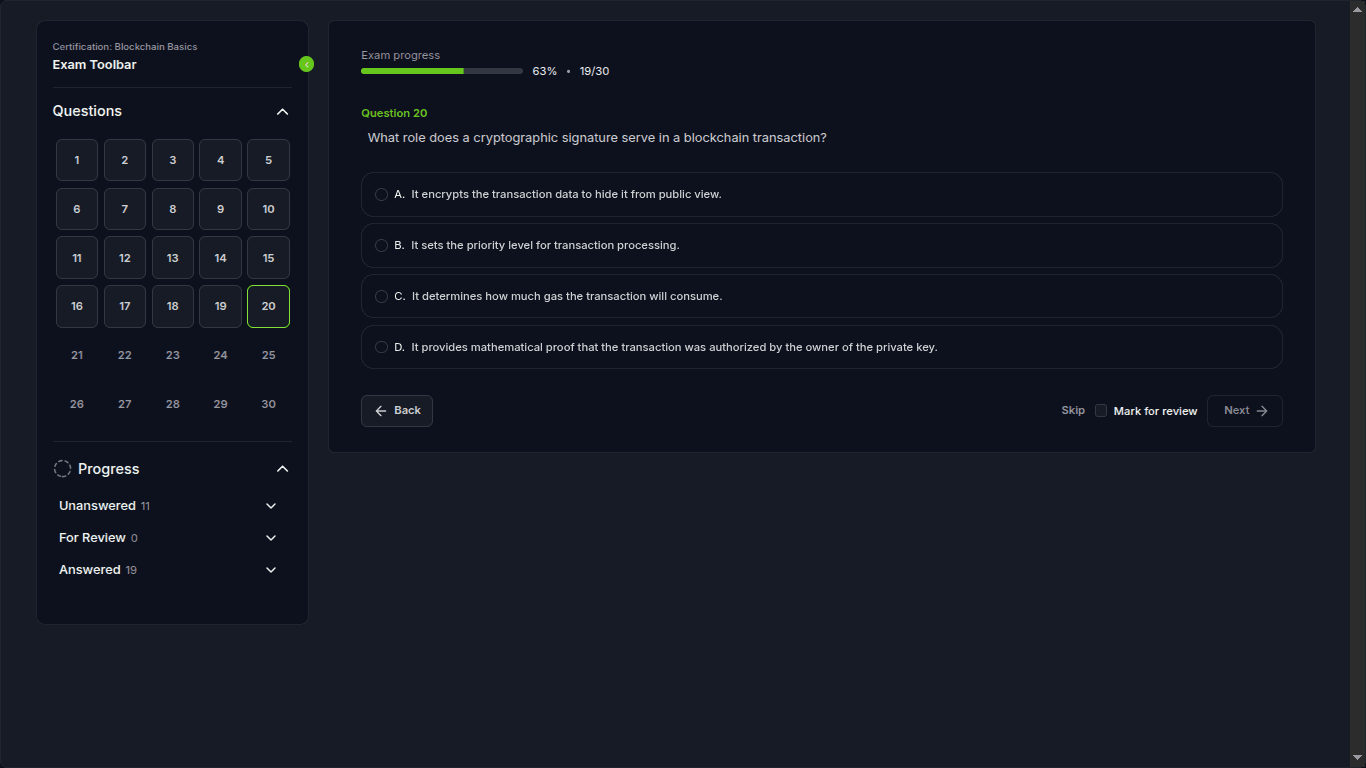
Task: Click the right arrow icon in Next
Action: (1262, 411)
